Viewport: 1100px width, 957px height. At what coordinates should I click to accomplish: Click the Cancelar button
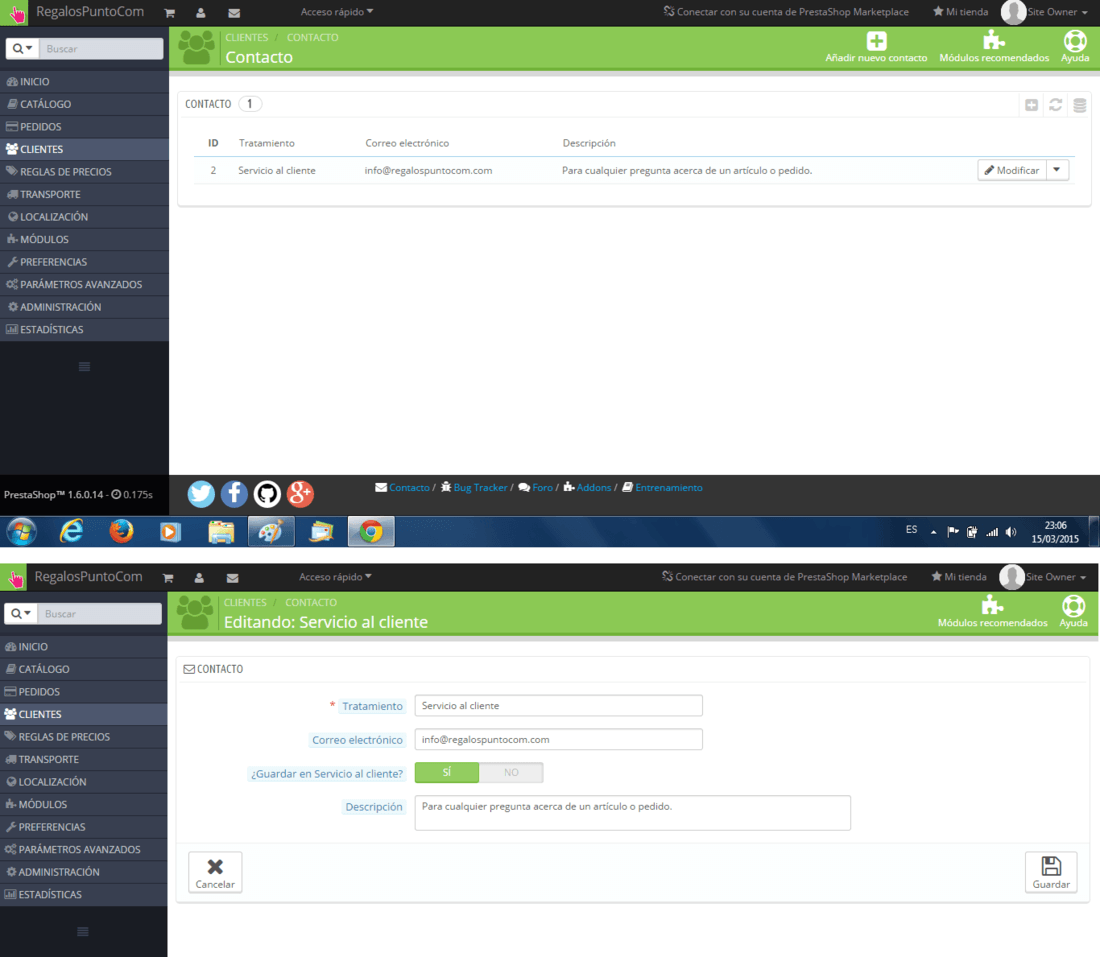tap(215, 872)
